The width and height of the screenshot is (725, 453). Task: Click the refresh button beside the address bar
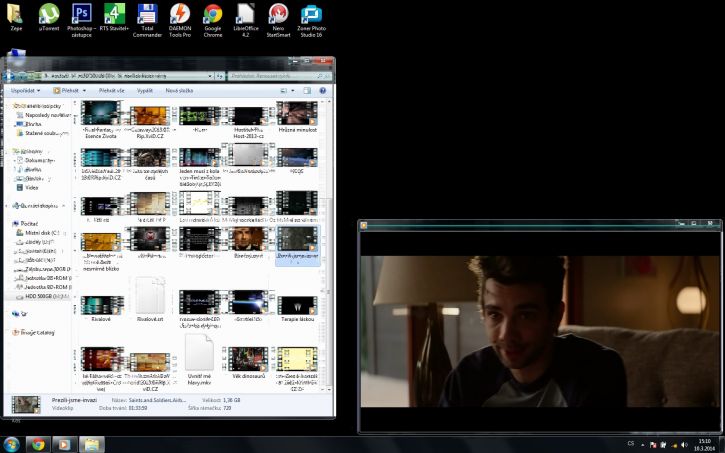(220, 75)
